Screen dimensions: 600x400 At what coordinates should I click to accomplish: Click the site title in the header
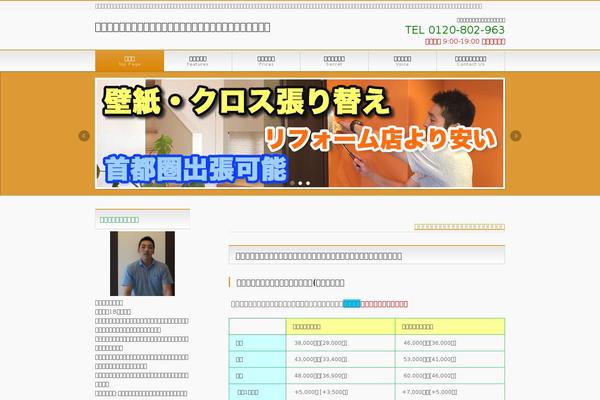pyautogui.click(x=183, y=27)
